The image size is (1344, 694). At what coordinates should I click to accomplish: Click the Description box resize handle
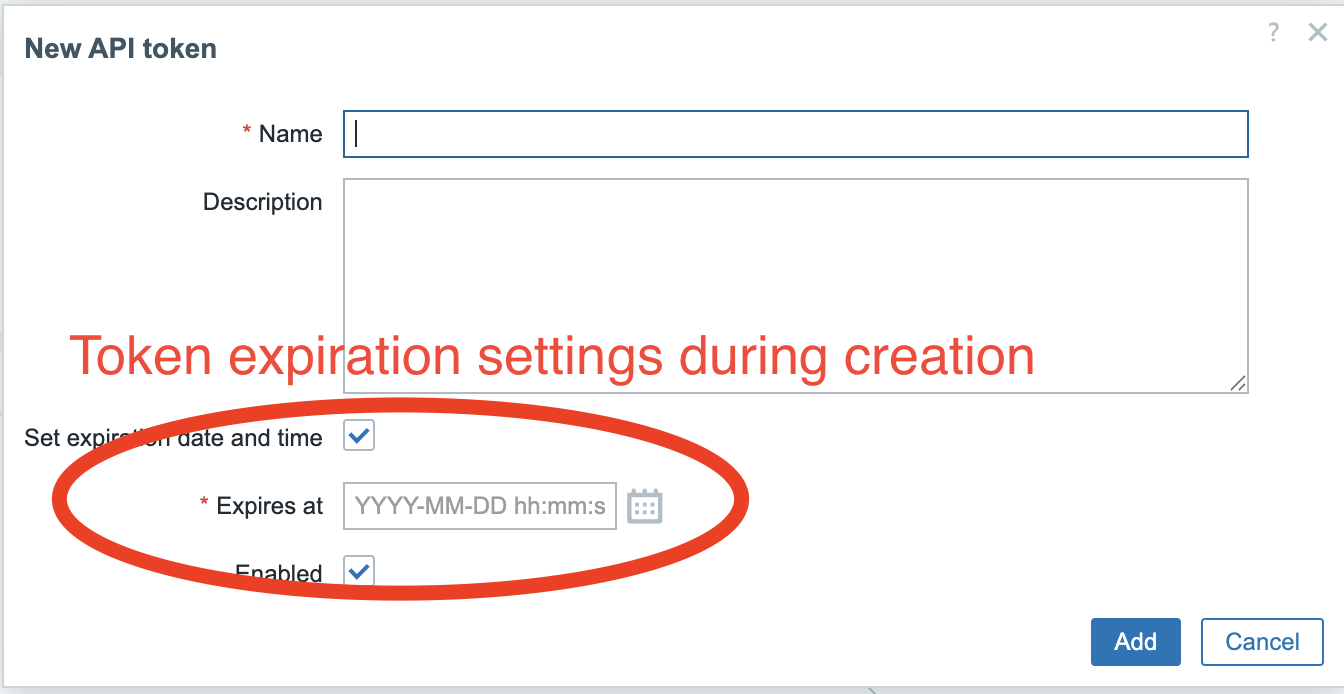(x=1238, y=383)
